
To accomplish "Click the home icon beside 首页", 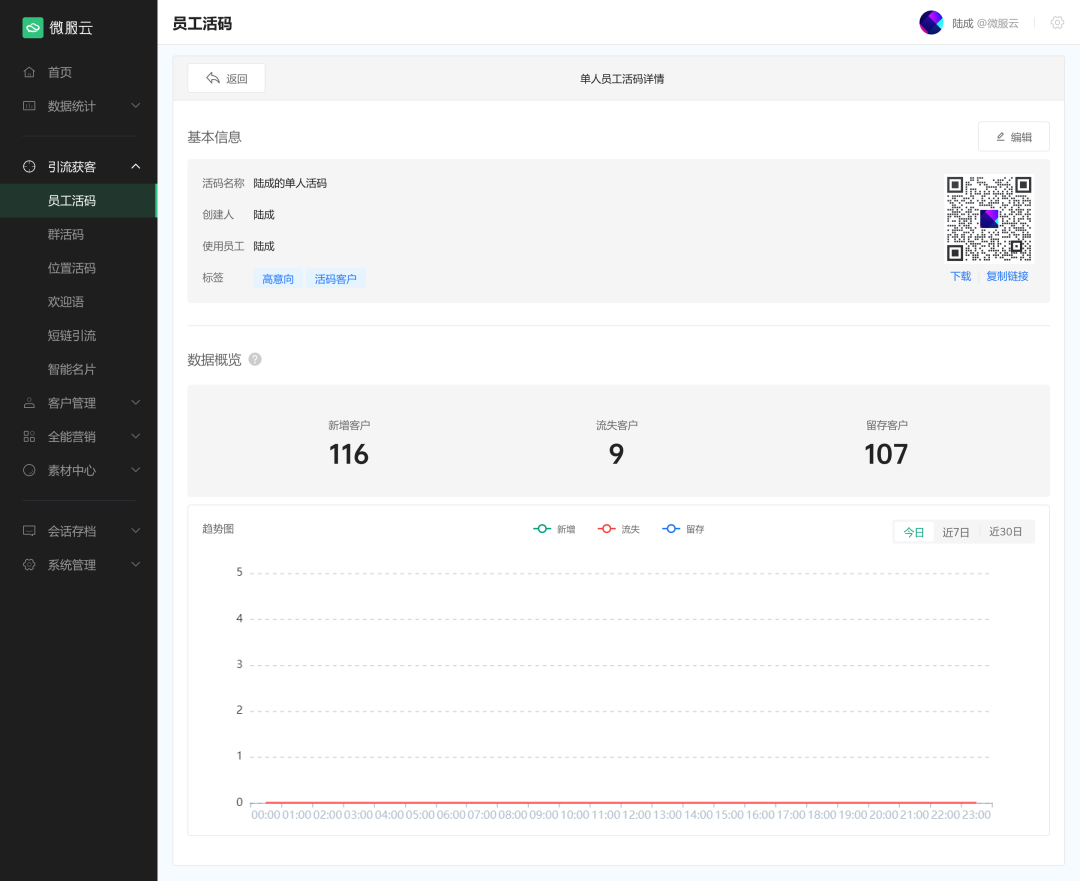I will click(x=29, y=72).
